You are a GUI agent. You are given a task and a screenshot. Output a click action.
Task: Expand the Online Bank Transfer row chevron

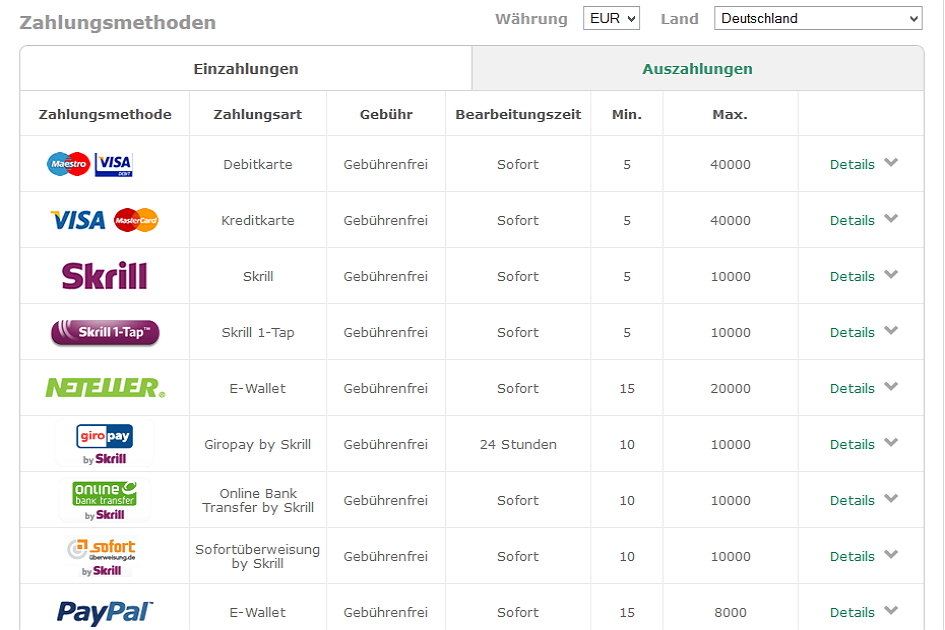pos(891,499)
